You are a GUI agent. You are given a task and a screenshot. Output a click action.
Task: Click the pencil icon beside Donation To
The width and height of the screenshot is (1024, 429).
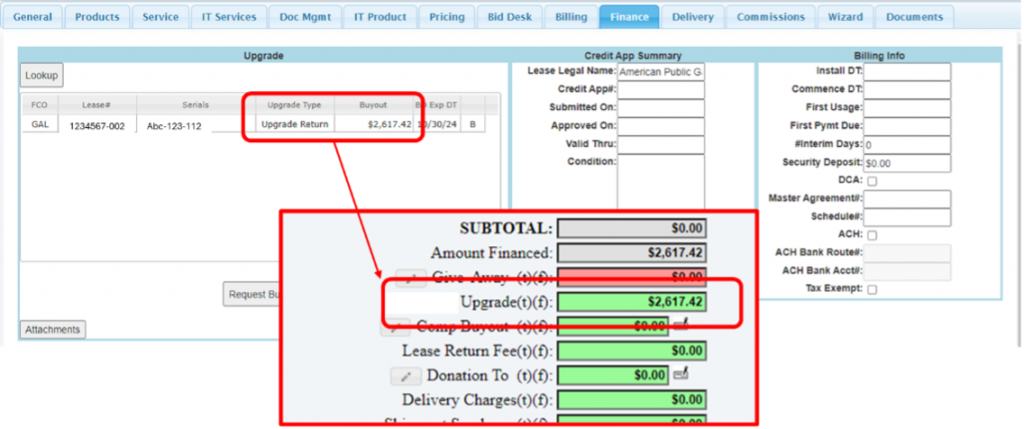pyautogui.click(x=405, y=376)
